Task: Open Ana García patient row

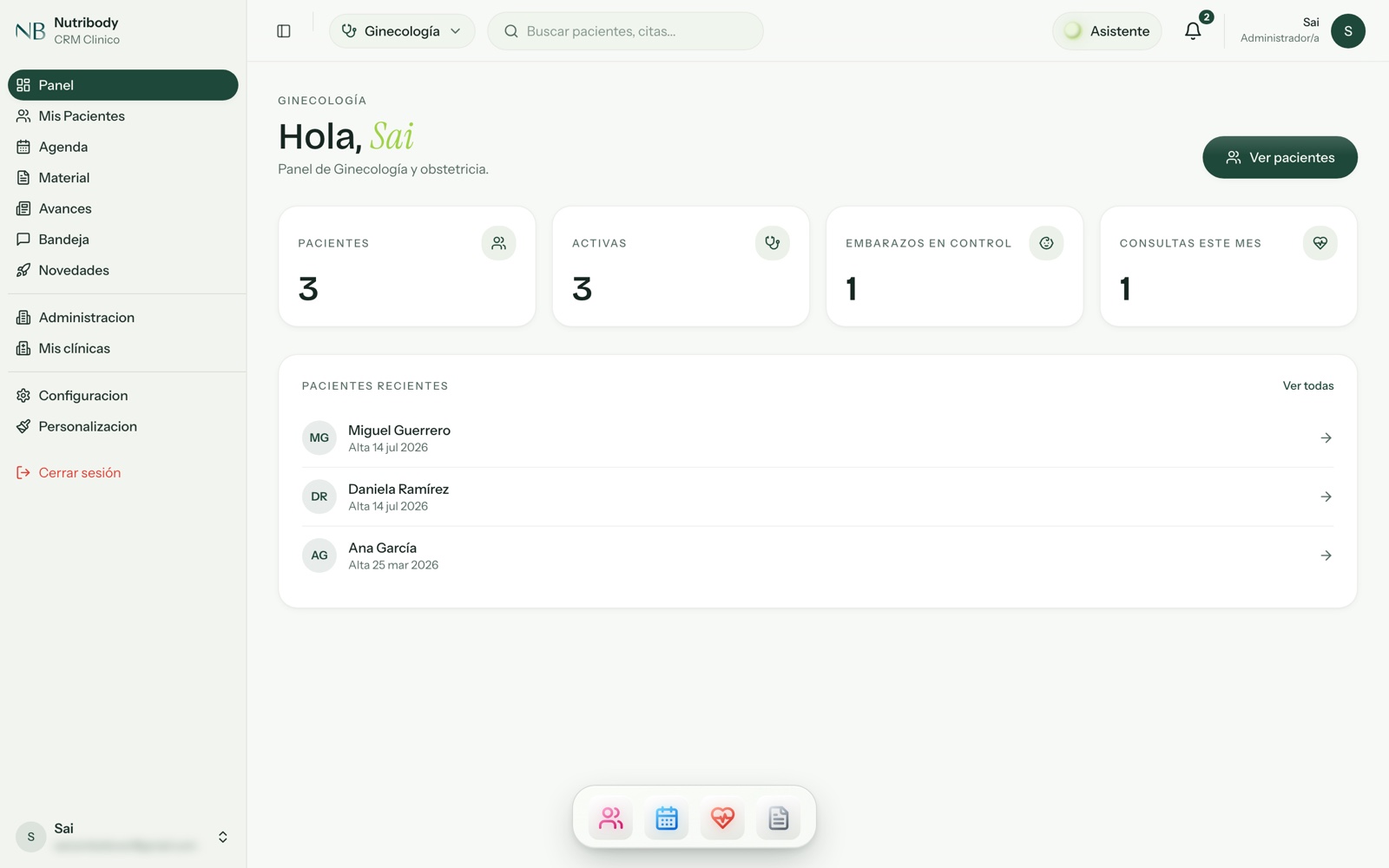Action: tap(818, 556)
